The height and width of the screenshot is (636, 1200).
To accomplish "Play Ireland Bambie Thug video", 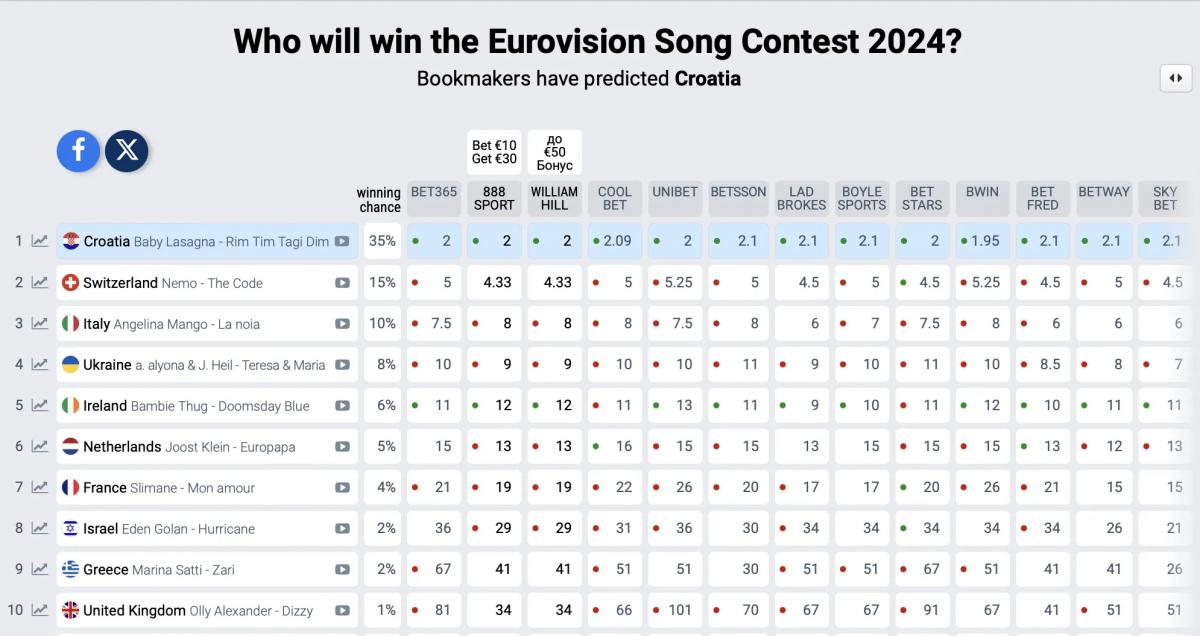I will click(342, 406).
